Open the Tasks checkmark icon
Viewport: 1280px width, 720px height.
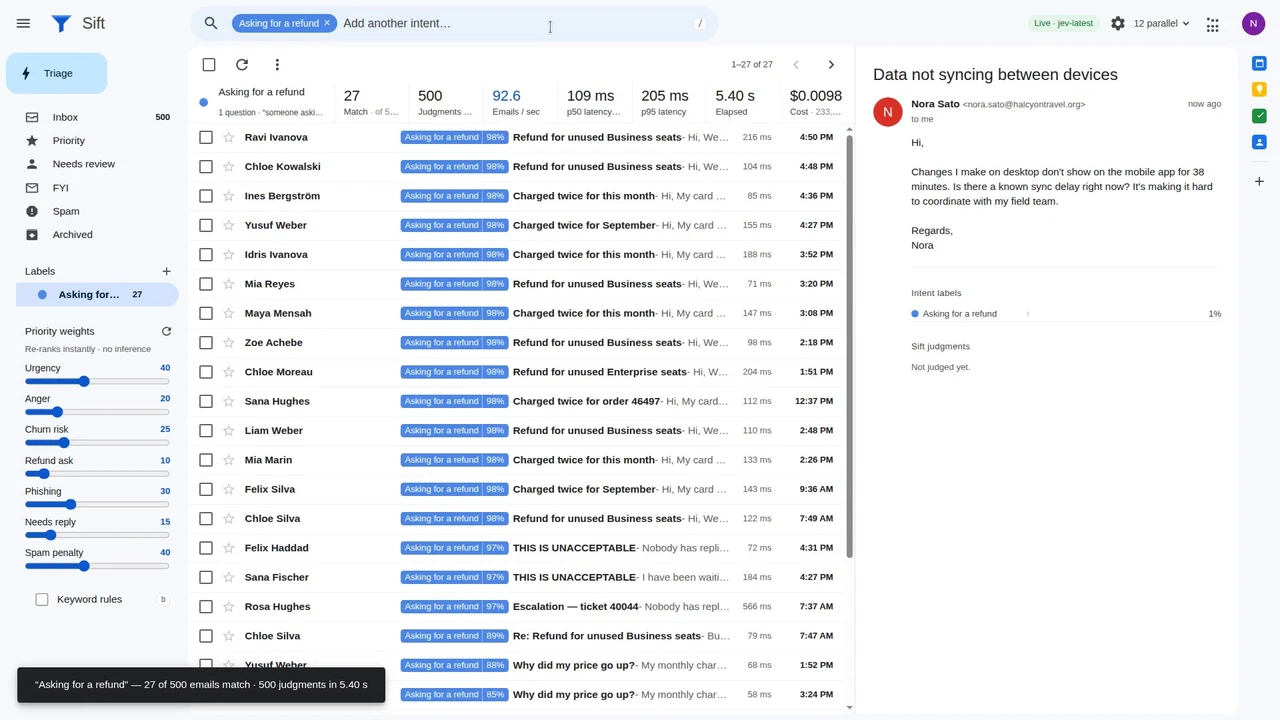1260,116
